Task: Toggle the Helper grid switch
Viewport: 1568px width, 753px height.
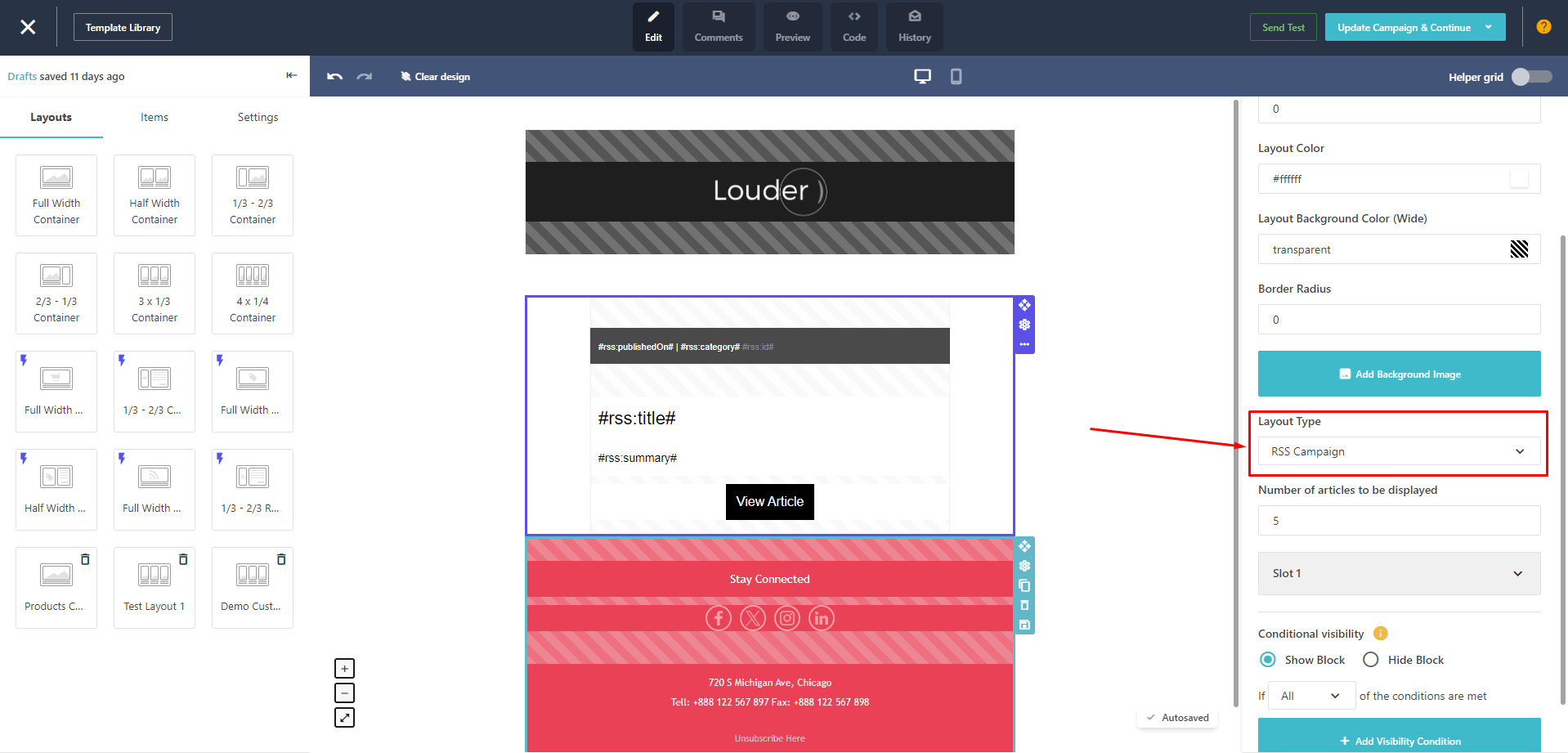Action: tap(1531, 76)
